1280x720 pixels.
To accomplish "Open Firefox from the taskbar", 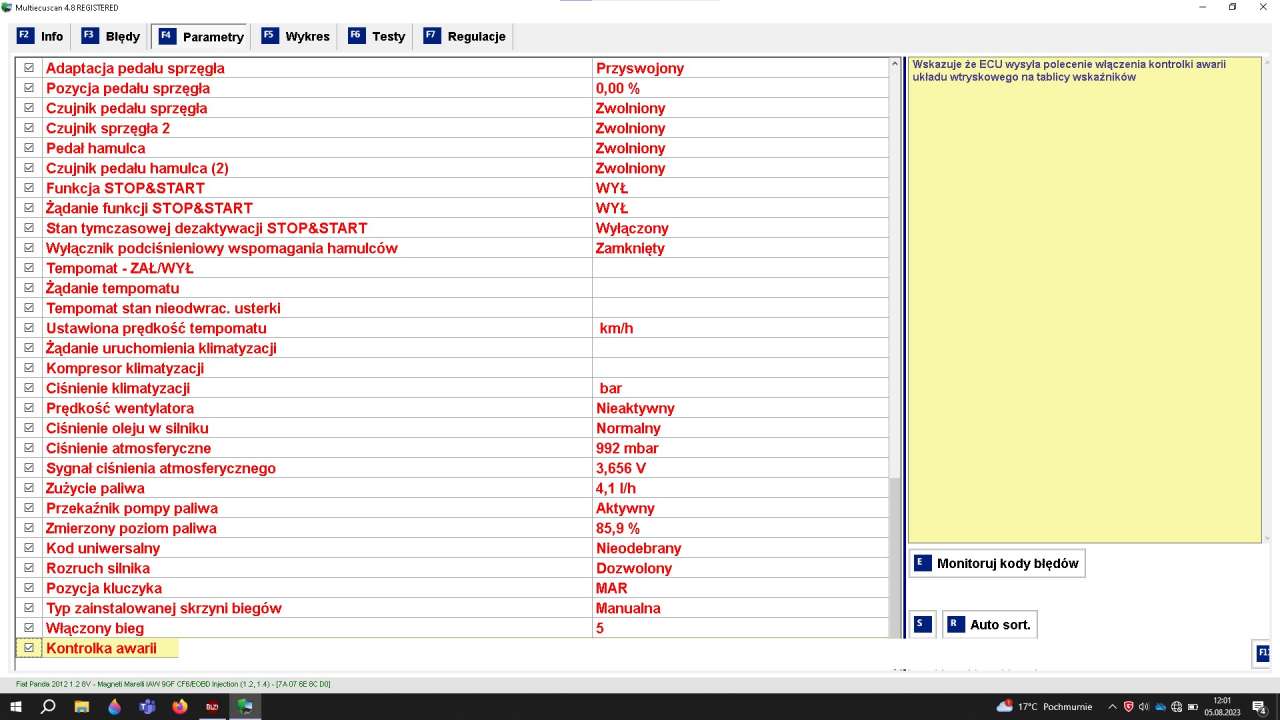I will [x=180, y=706].
